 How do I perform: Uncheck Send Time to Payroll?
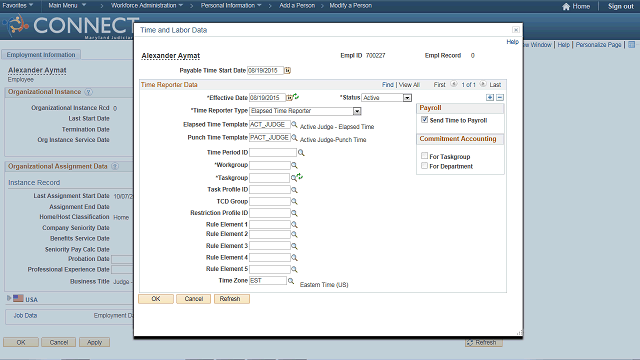click(424, 120)
